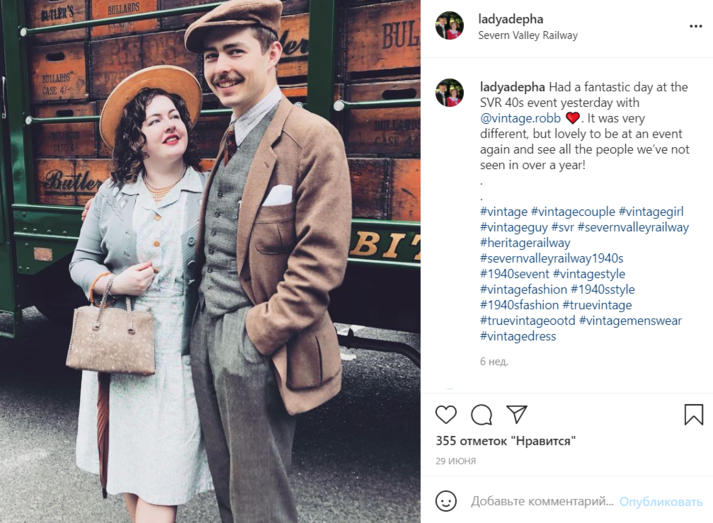Open #vintagedress hashtag

tap(518, 337)
